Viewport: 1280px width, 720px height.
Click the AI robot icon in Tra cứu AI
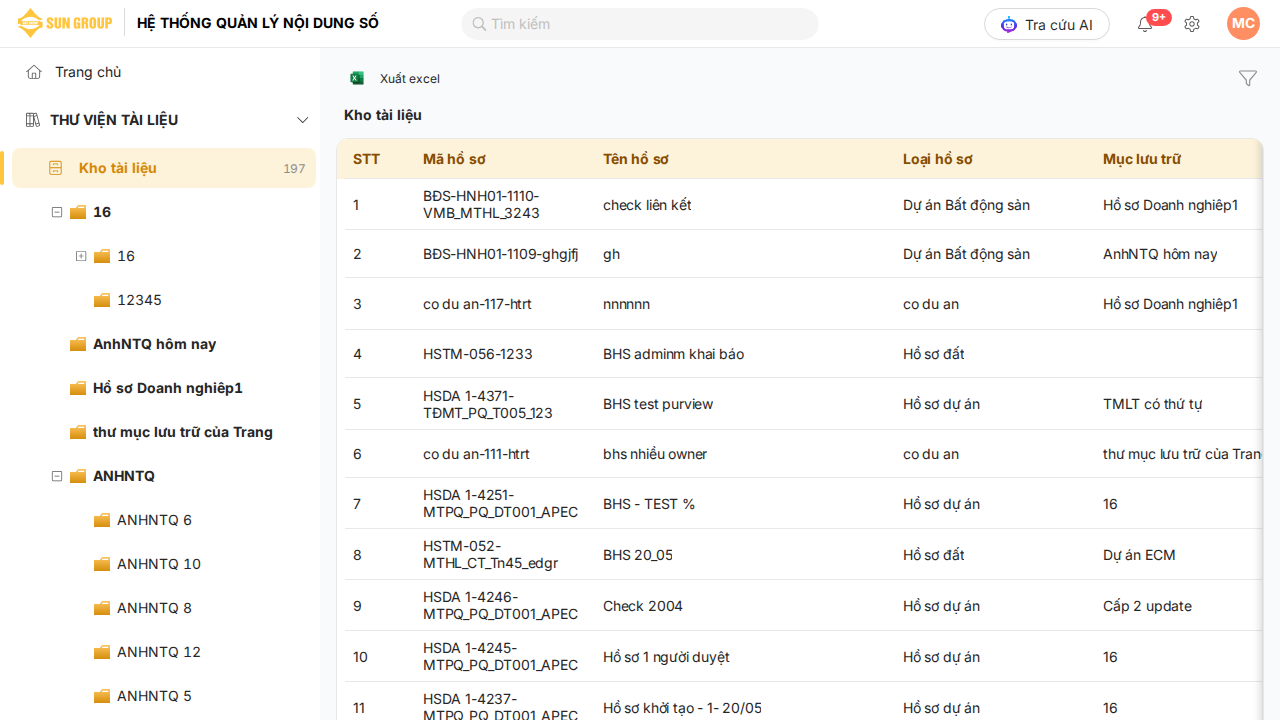[x=1009, y=24]
